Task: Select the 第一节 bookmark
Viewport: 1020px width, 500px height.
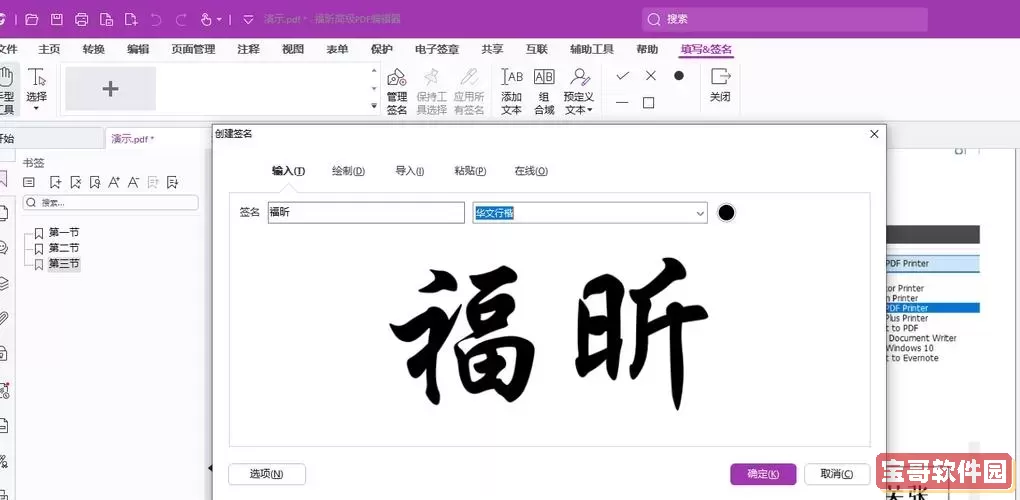Action: click(64, 232)
